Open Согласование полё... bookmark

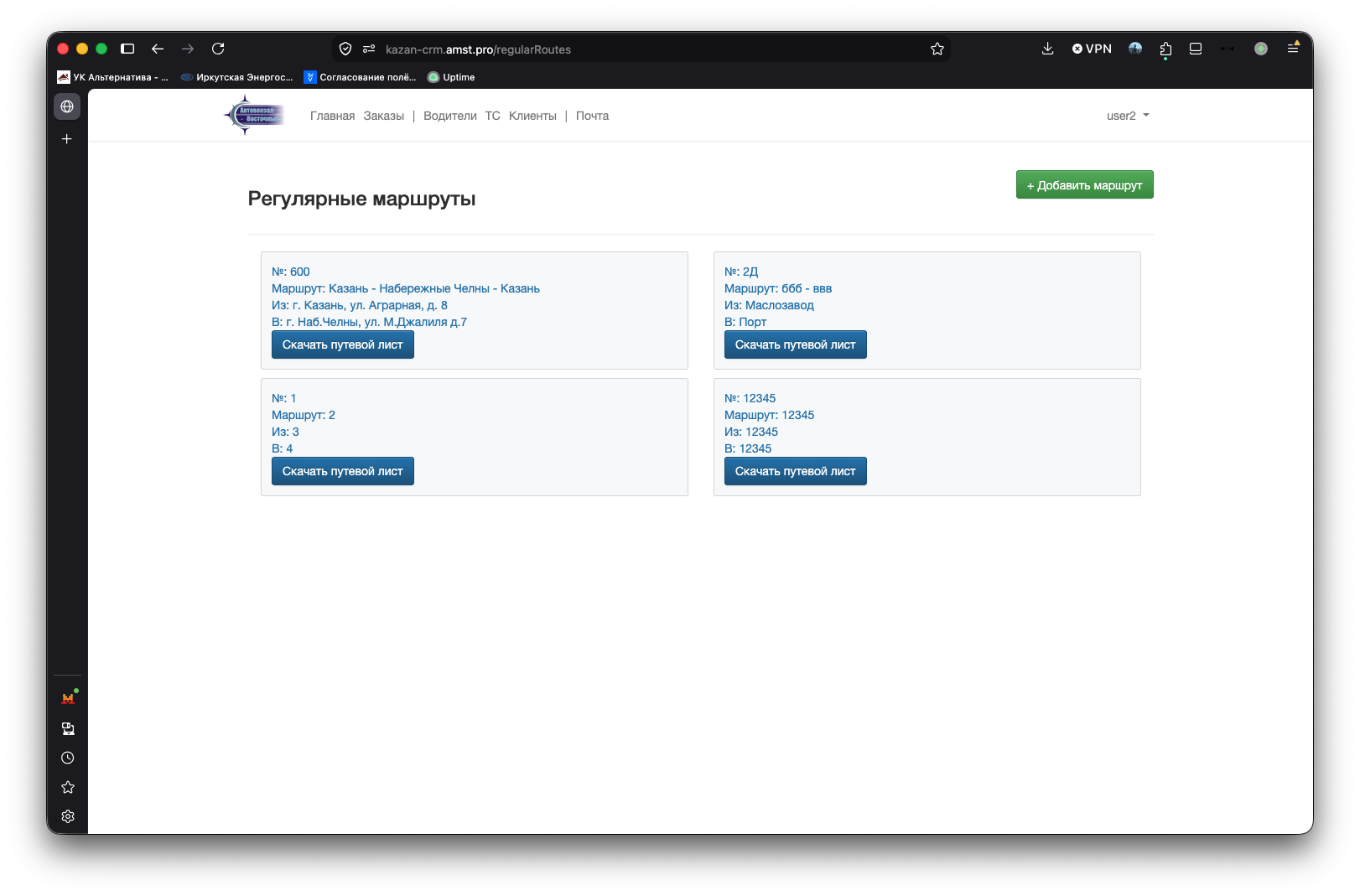click(x=360, y=77)
